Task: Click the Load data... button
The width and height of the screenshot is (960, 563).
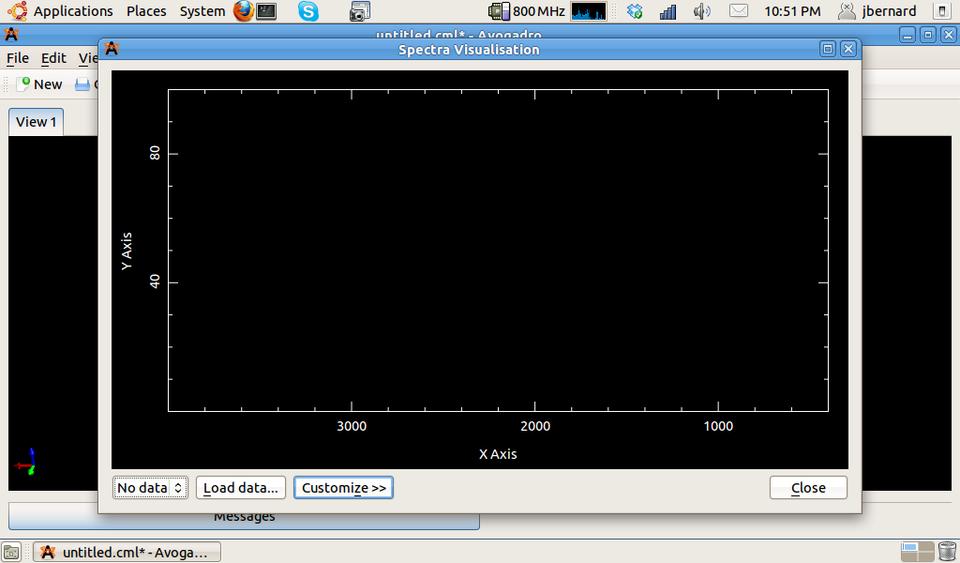Action: [x=240, y=488]
